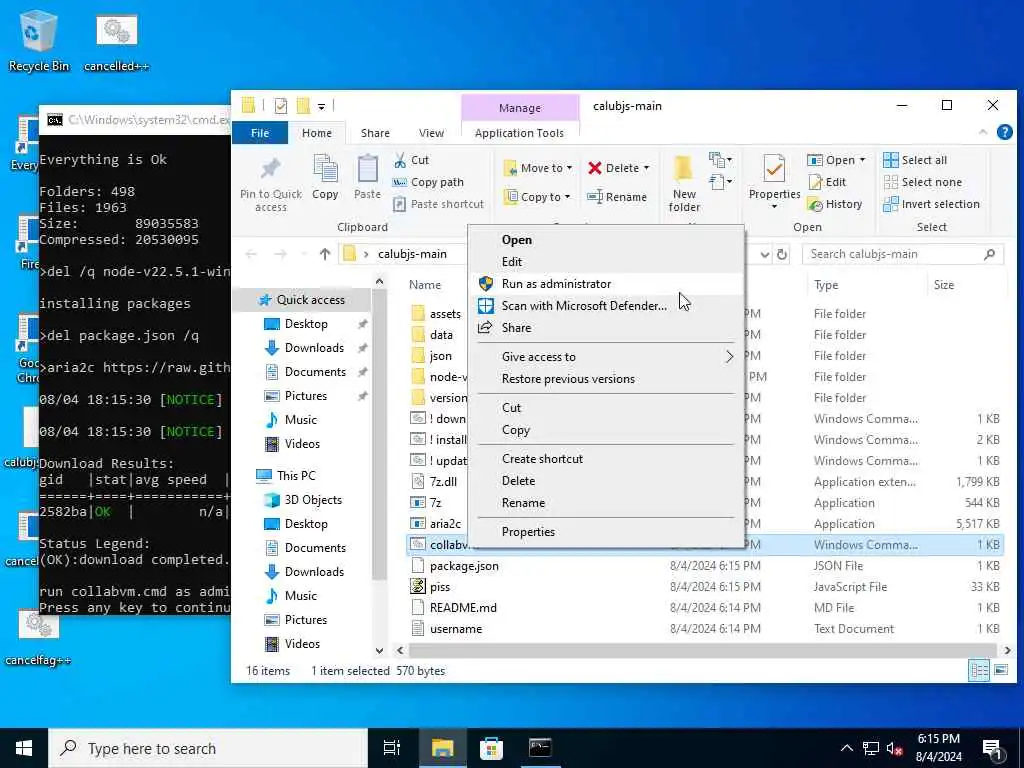Click the Properties checkmark icon
This screenshot has height=768, width=1024.
(x=774, y=169)
